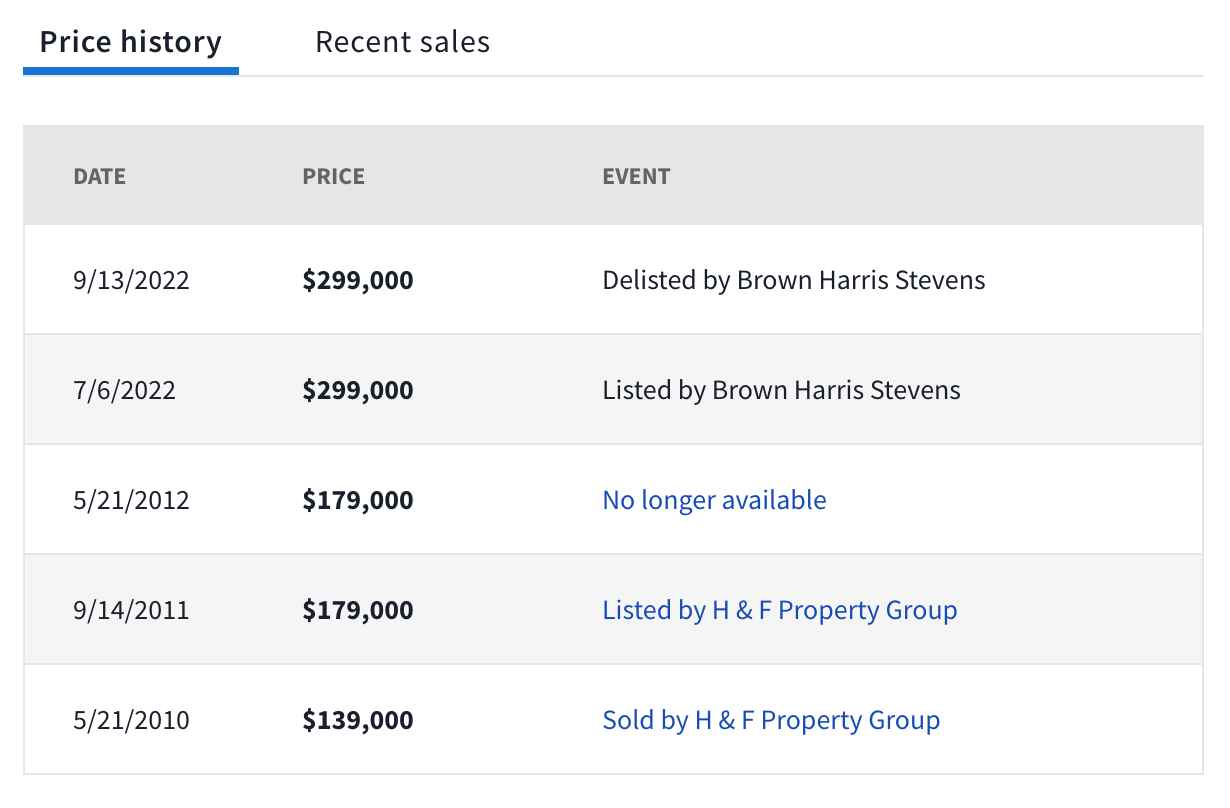This screenshot has width=1230, height=808.
Task: Select the 7/6/2022 date cell
Action: (124, 389)
